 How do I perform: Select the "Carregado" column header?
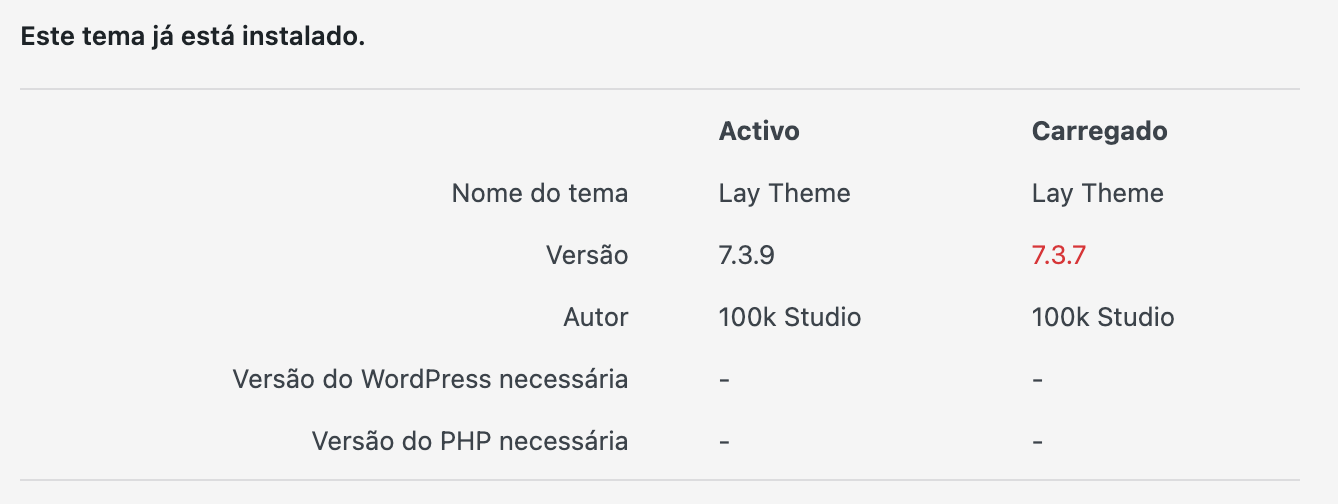click(x=1099, y=131)
